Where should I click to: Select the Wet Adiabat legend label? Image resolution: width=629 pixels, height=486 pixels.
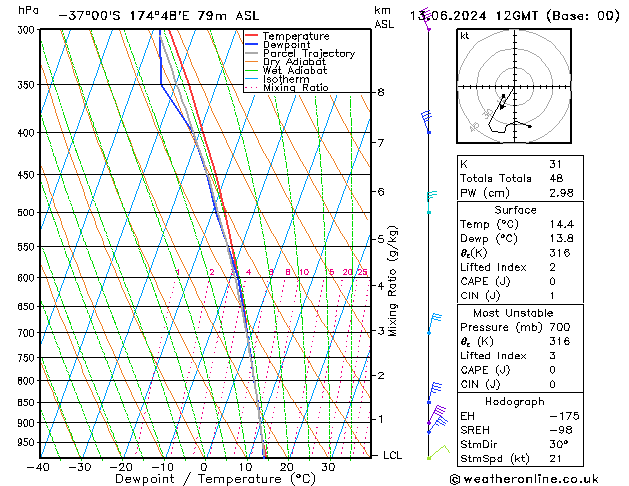coord(295,70)
